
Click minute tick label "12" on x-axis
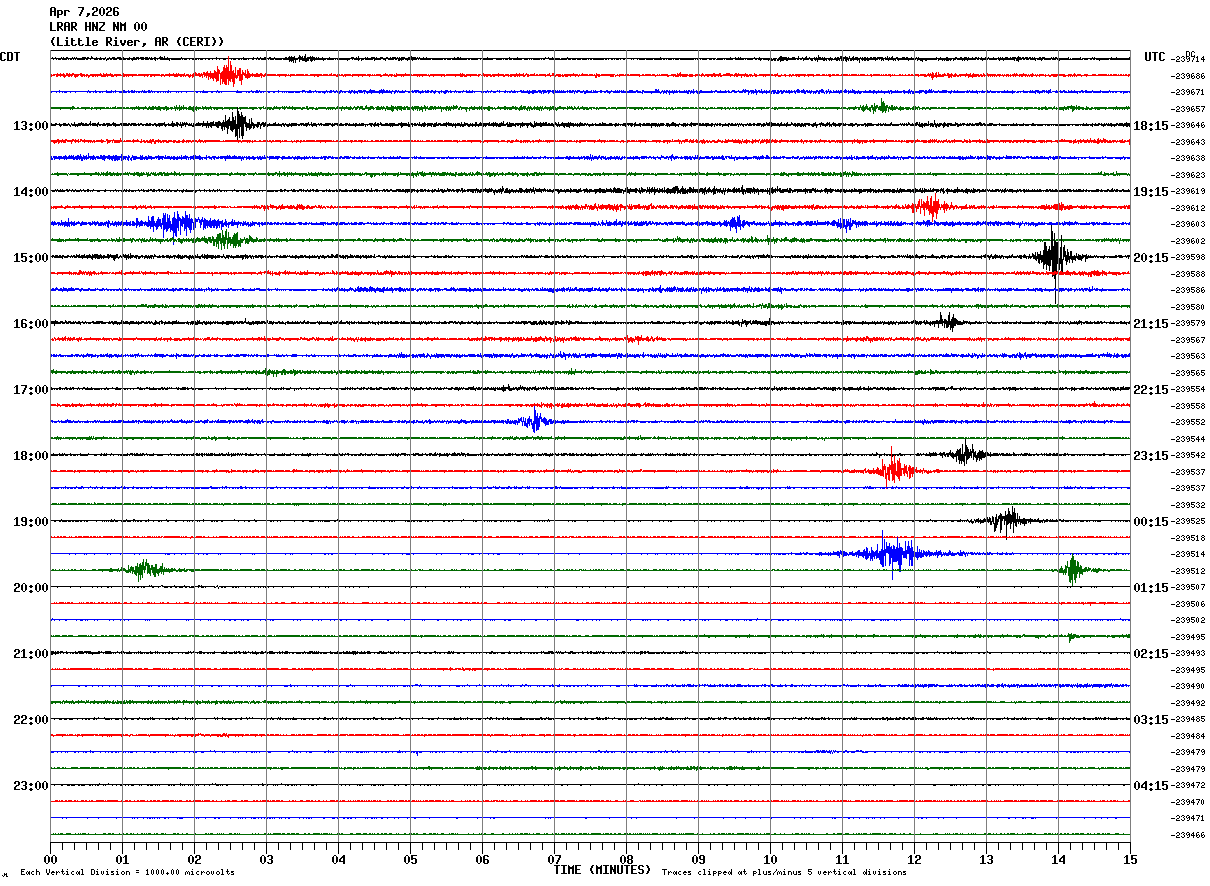coord(914,859)
